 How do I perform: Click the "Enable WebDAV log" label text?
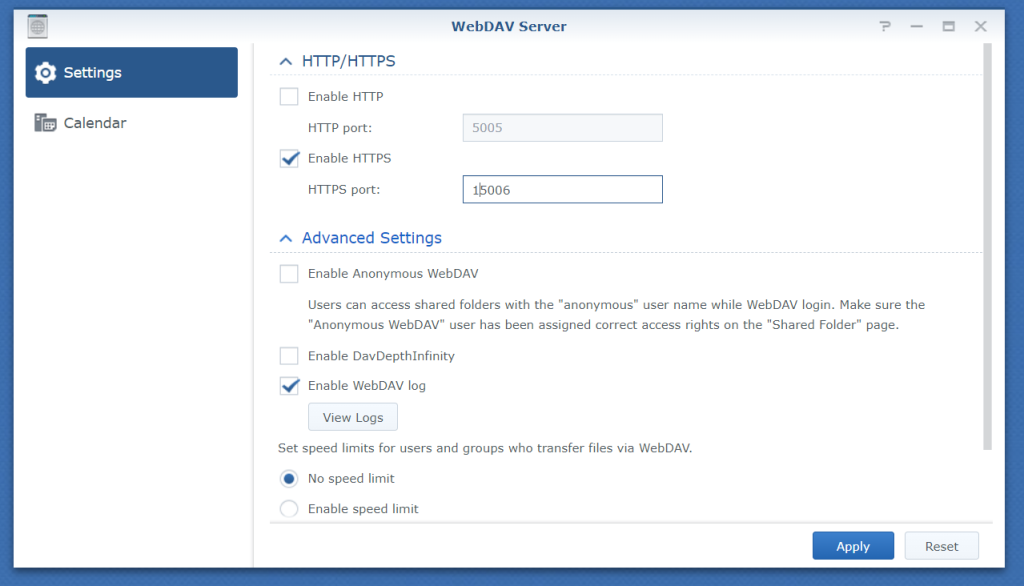point(367,386)
